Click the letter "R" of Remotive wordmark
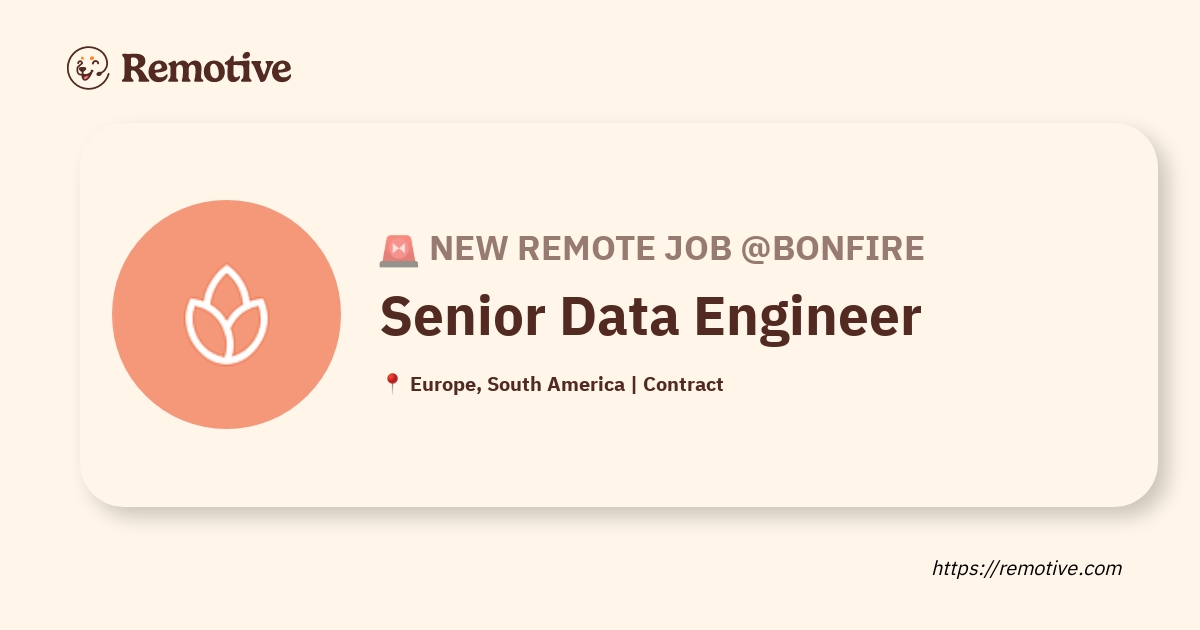Image resolution: width=1200 pixels, height=630 pixels. [136, 68]
